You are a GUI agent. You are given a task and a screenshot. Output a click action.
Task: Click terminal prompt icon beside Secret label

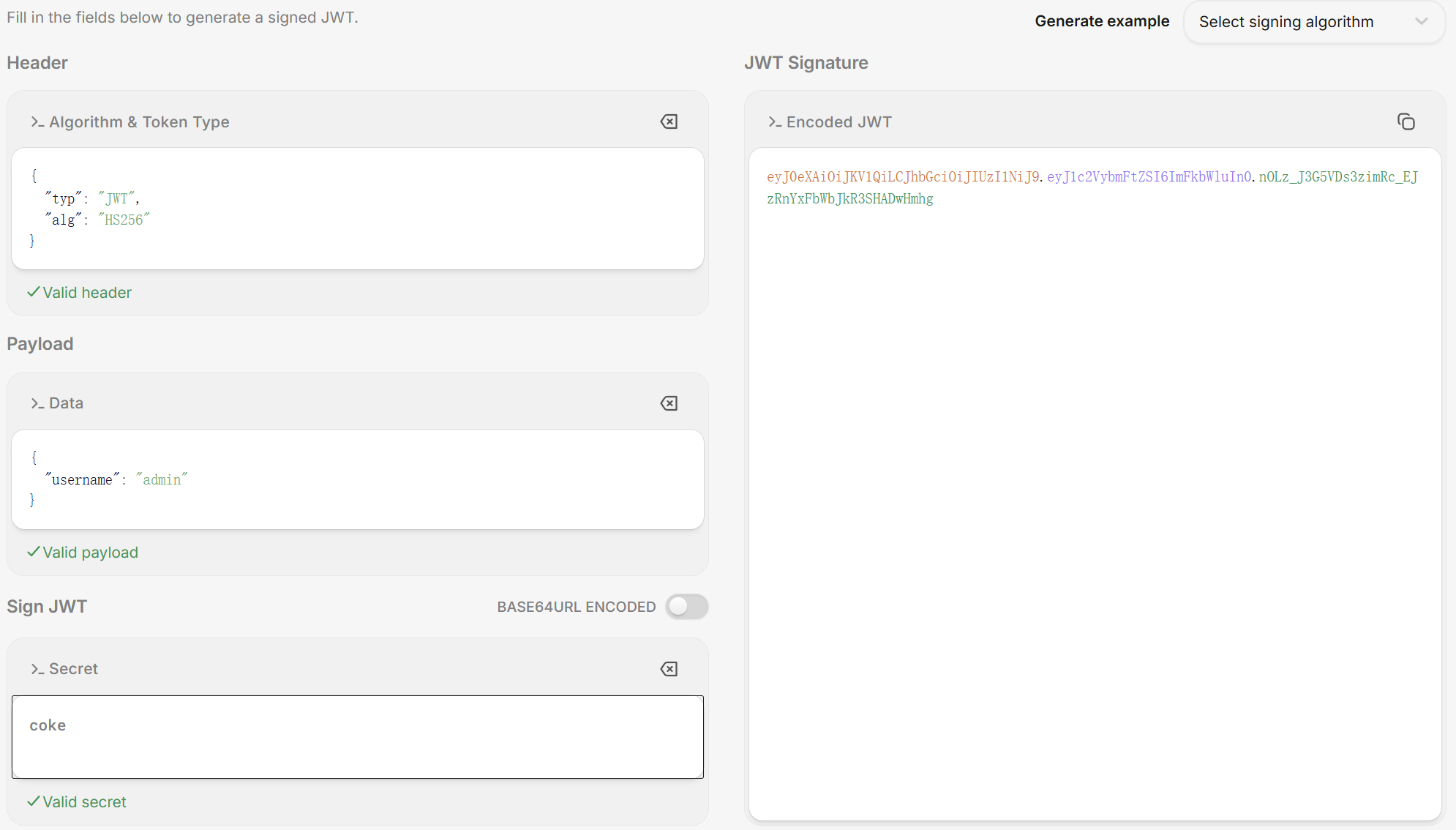37,669
